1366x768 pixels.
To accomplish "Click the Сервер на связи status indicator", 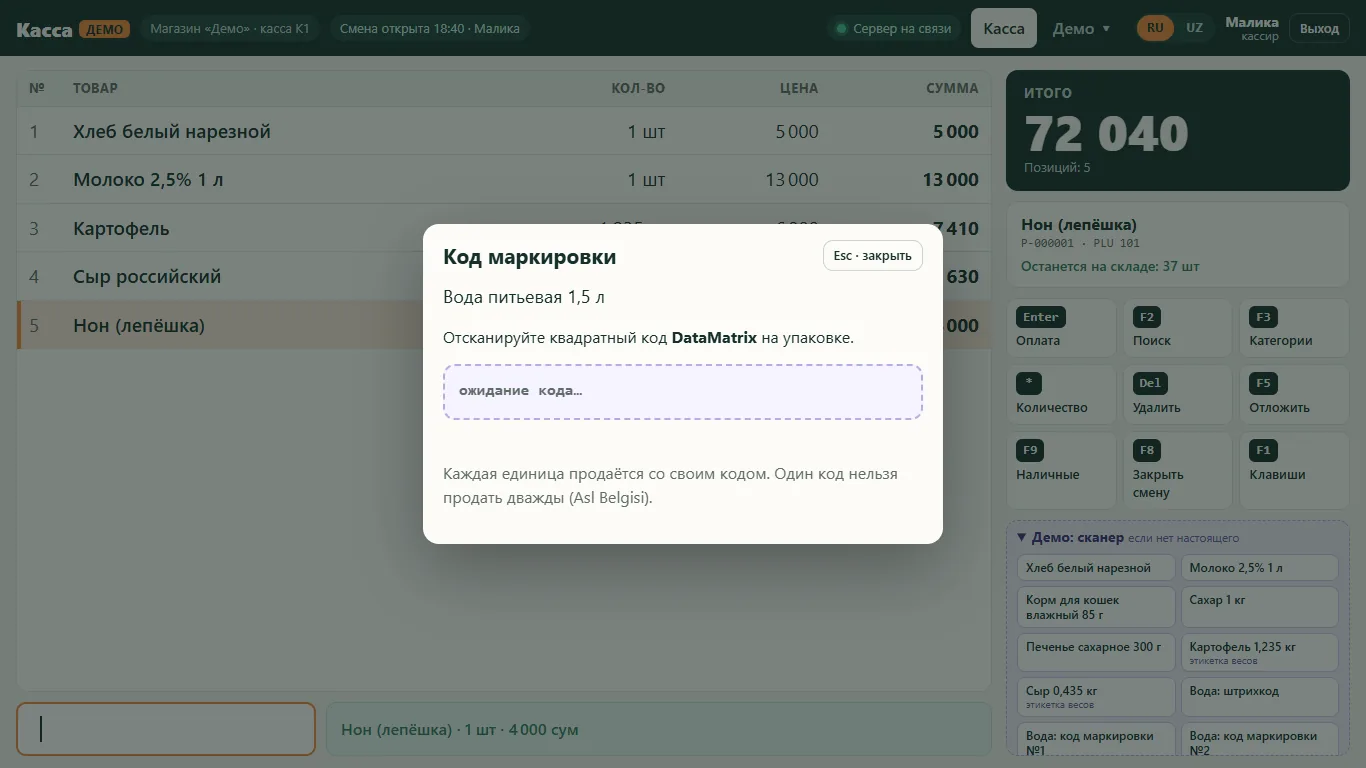I will click(x=894, y=29).
